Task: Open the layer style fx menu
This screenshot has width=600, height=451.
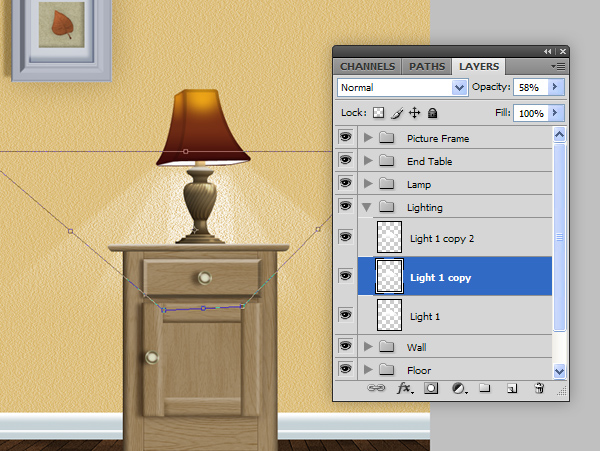Action: tap(405, 387)
